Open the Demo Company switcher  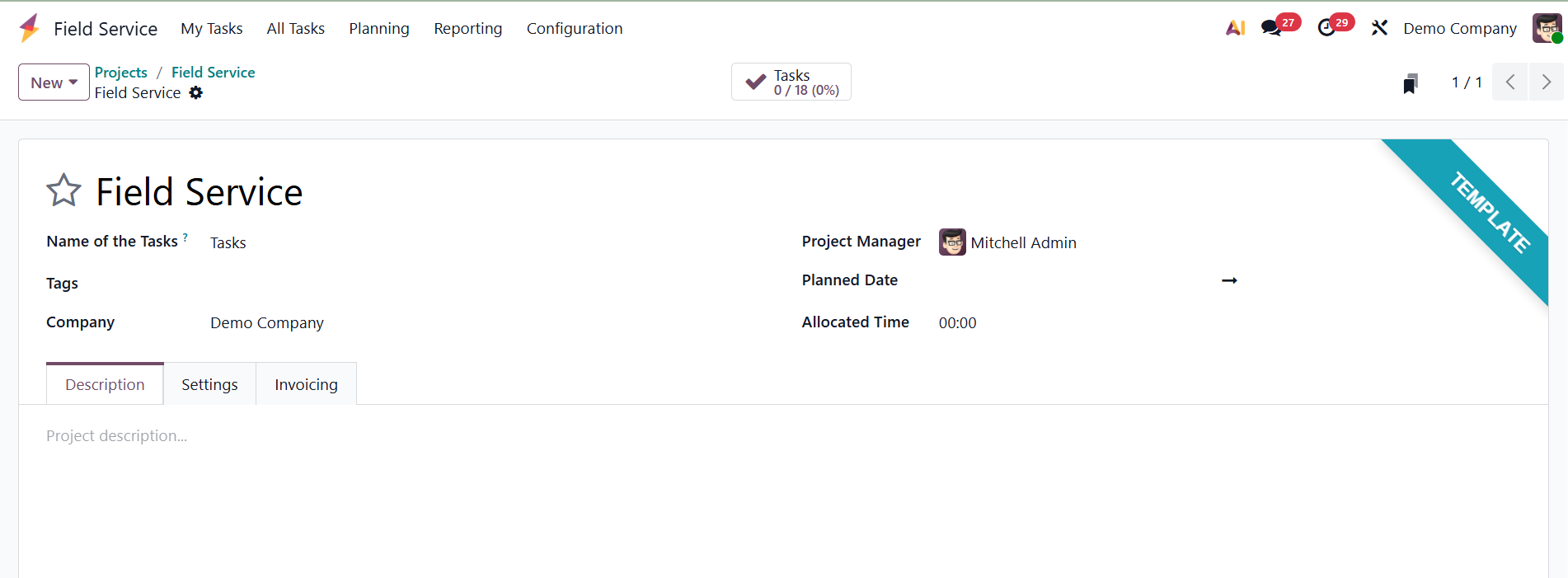(1459, 28)
